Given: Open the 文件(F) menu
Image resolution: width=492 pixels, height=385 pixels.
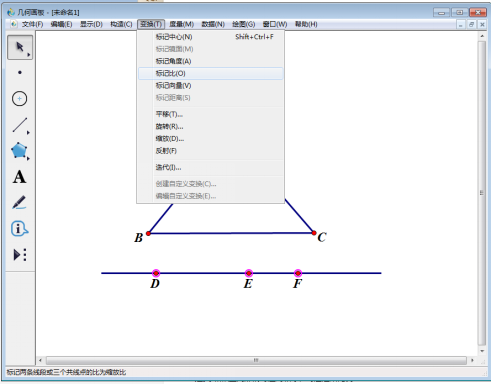Looking at the screenshot, I should tap(33, 24).
